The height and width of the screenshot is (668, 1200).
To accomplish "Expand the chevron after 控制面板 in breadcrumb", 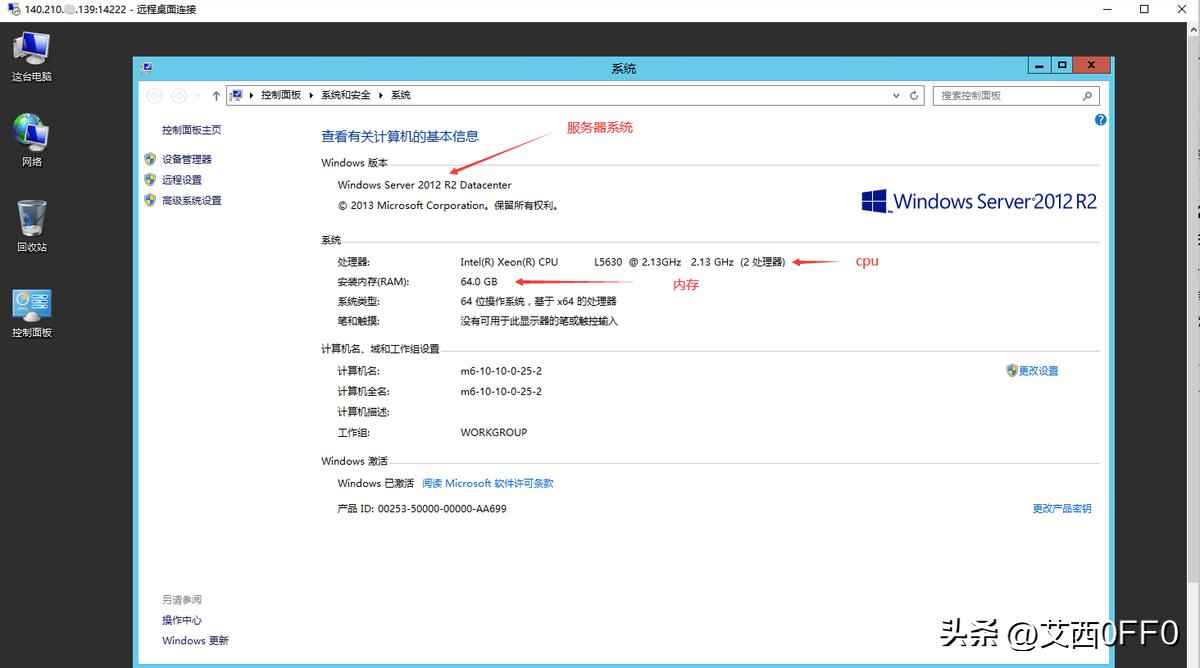I will coord(310,95).
